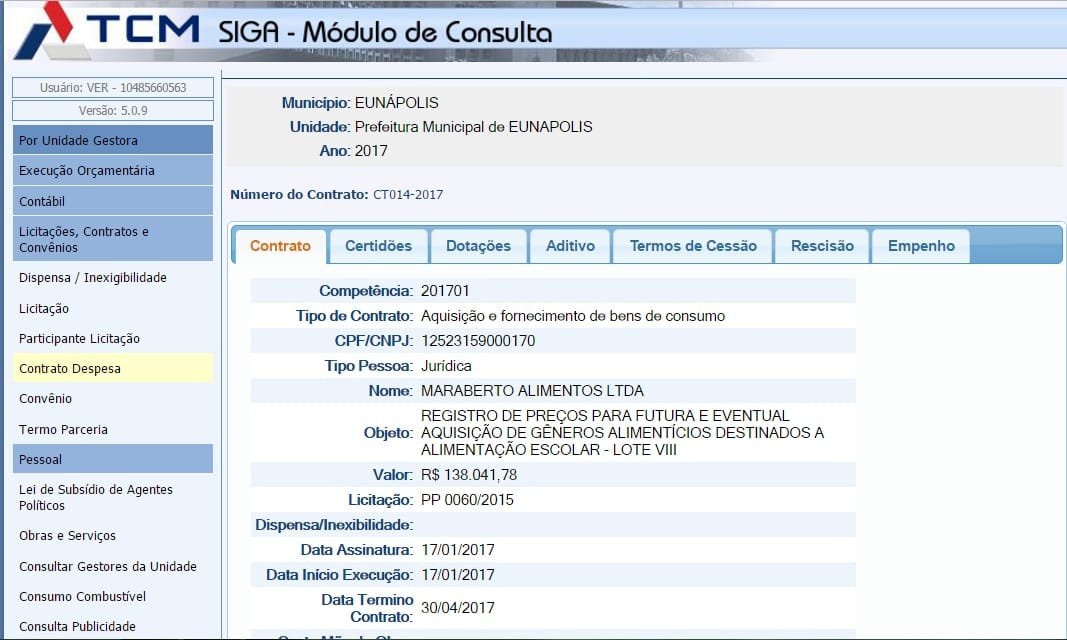Open Termo Parceria in the sidebar
Image resolution: width=1067 pixels, height=640 pixels.
tap(63, 430)
